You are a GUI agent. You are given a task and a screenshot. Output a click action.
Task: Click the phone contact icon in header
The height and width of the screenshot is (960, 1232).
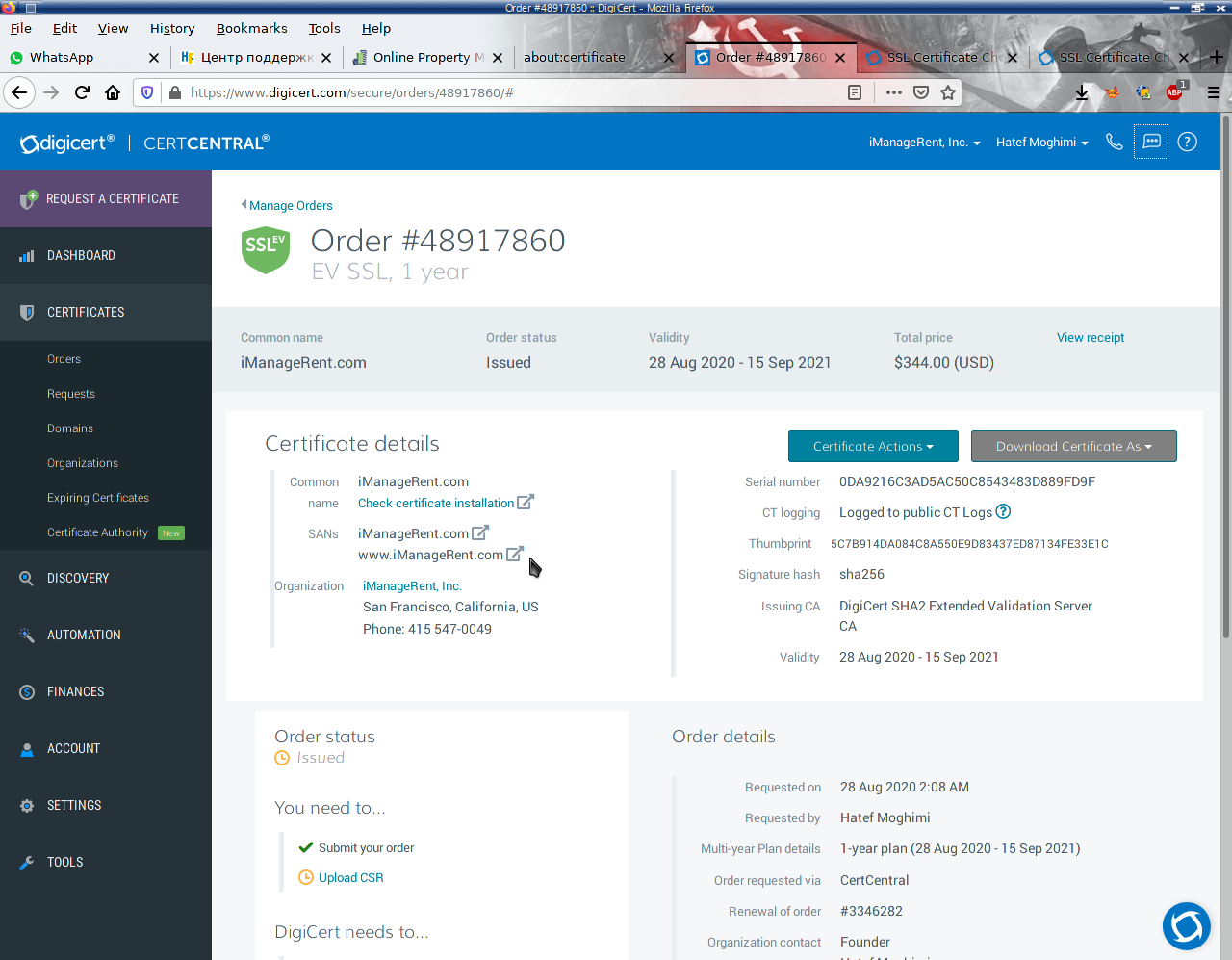pos(1115,142)
